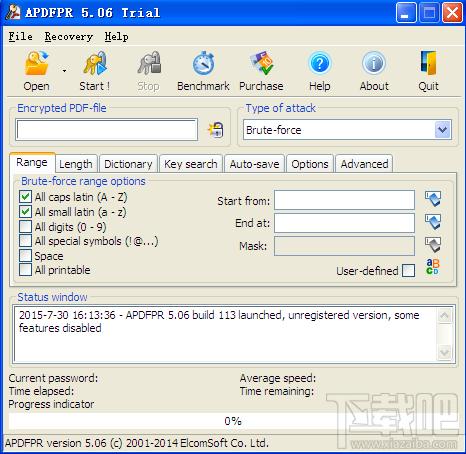Click status window scrollbar down arrow
The height and width of the screenshot is (454, 466).
(x=445, y=352)
